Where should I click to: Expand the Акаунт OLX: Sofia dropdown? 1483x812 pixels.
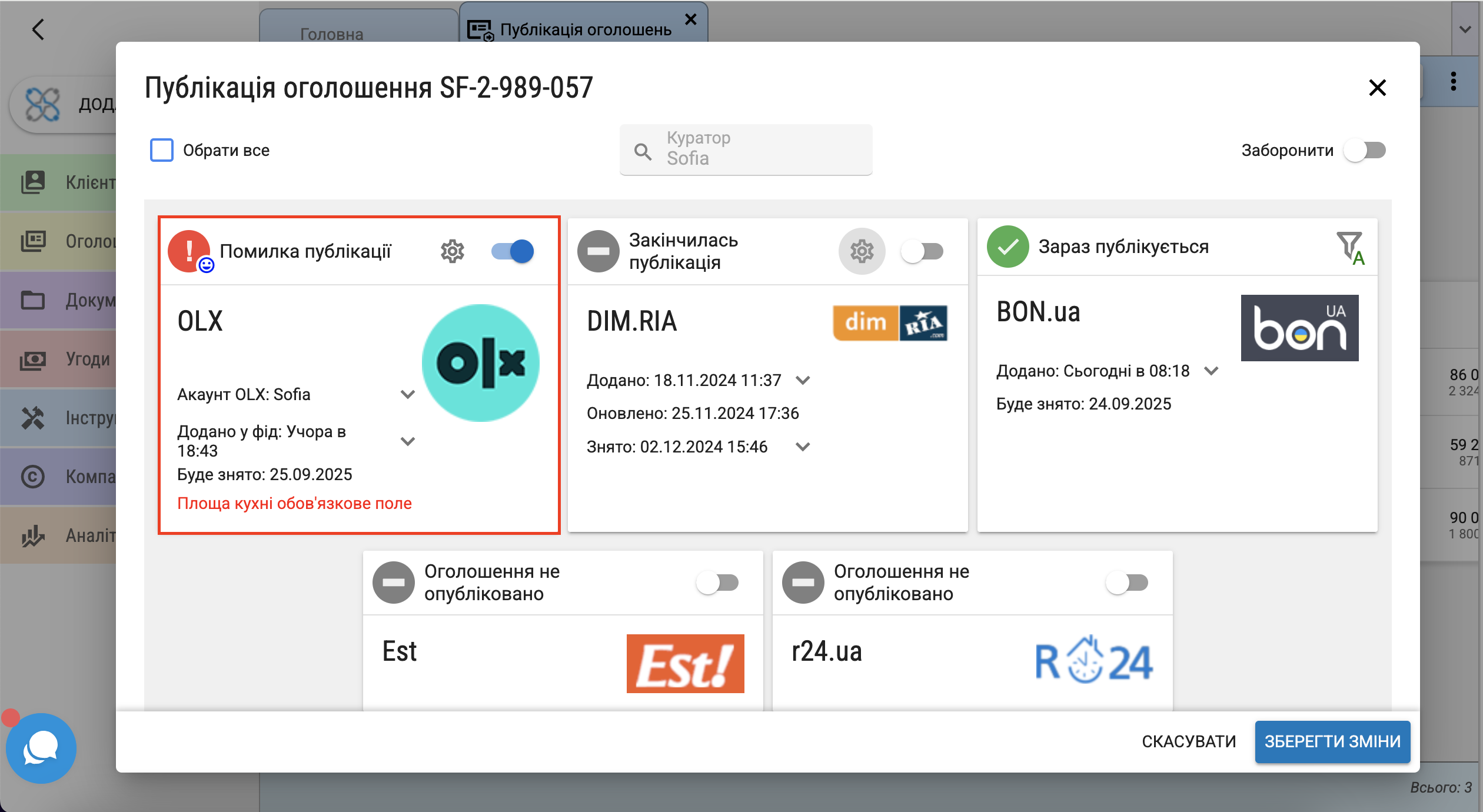click(x=408, y=394)
